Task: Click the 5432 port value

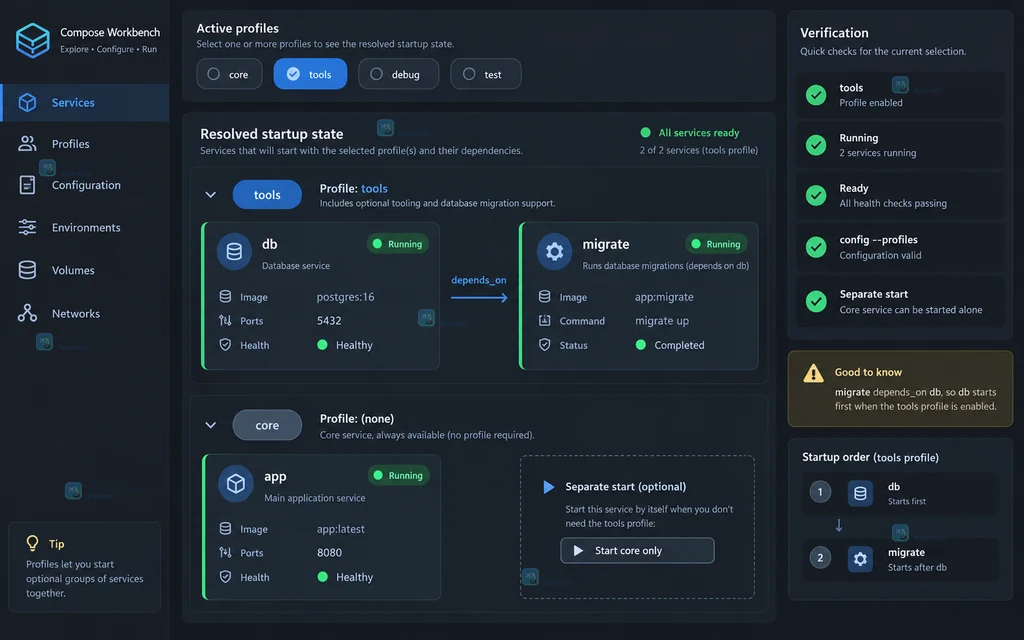Action: [x=329, y=321]
